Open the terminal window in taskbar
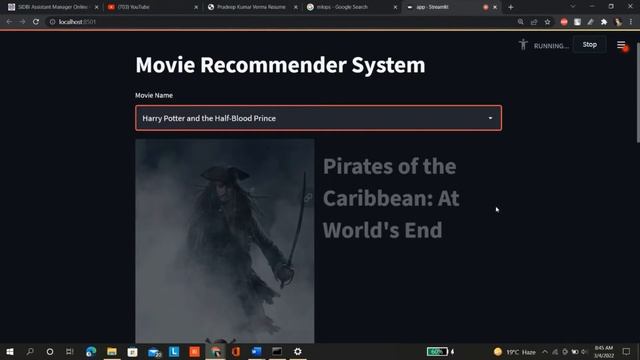 pyautogui.click(x=277, y=351)
